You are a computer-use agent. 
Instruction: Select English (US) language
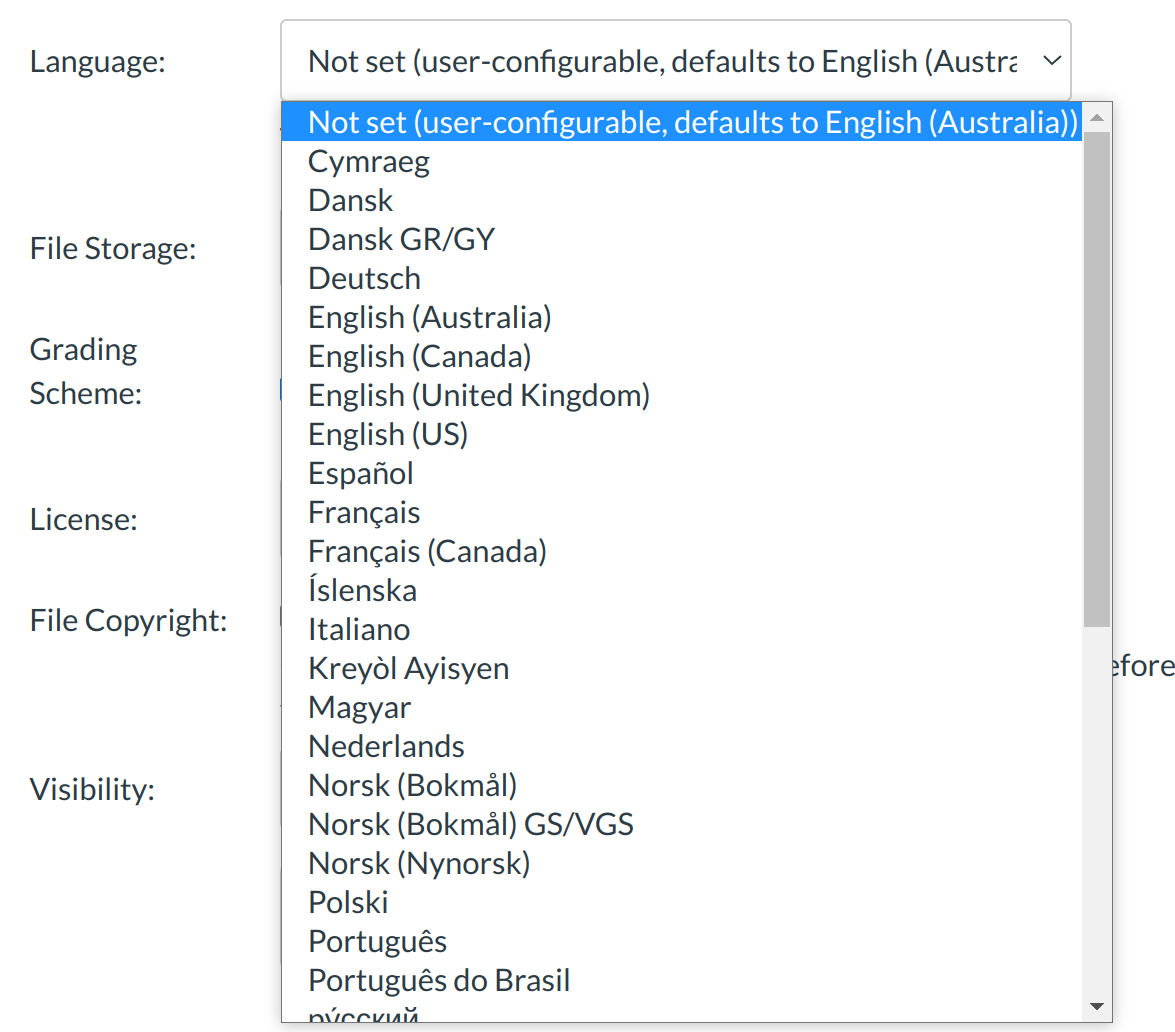(x=388, y=434)
